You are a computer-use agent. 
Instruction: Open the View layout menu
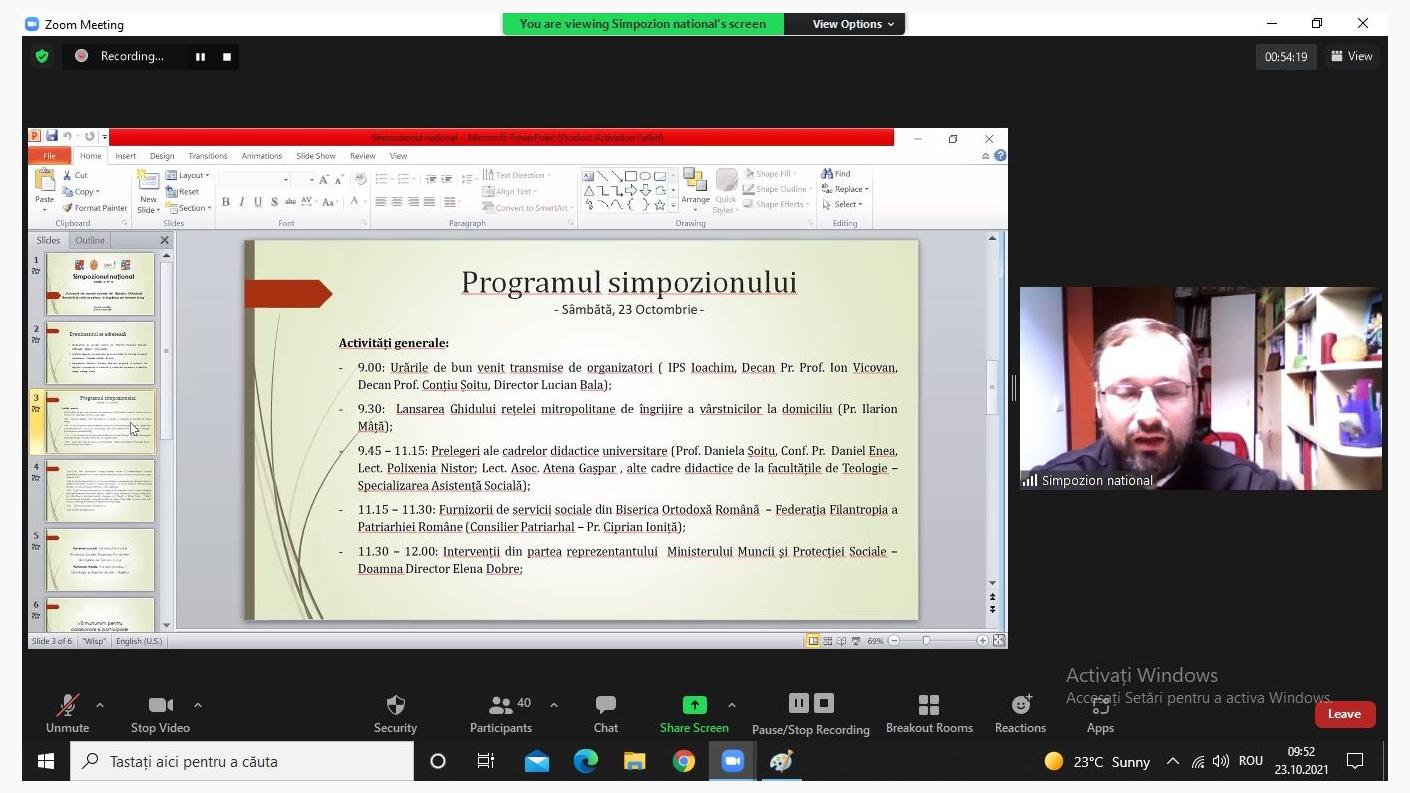(x=1350, y=57)
